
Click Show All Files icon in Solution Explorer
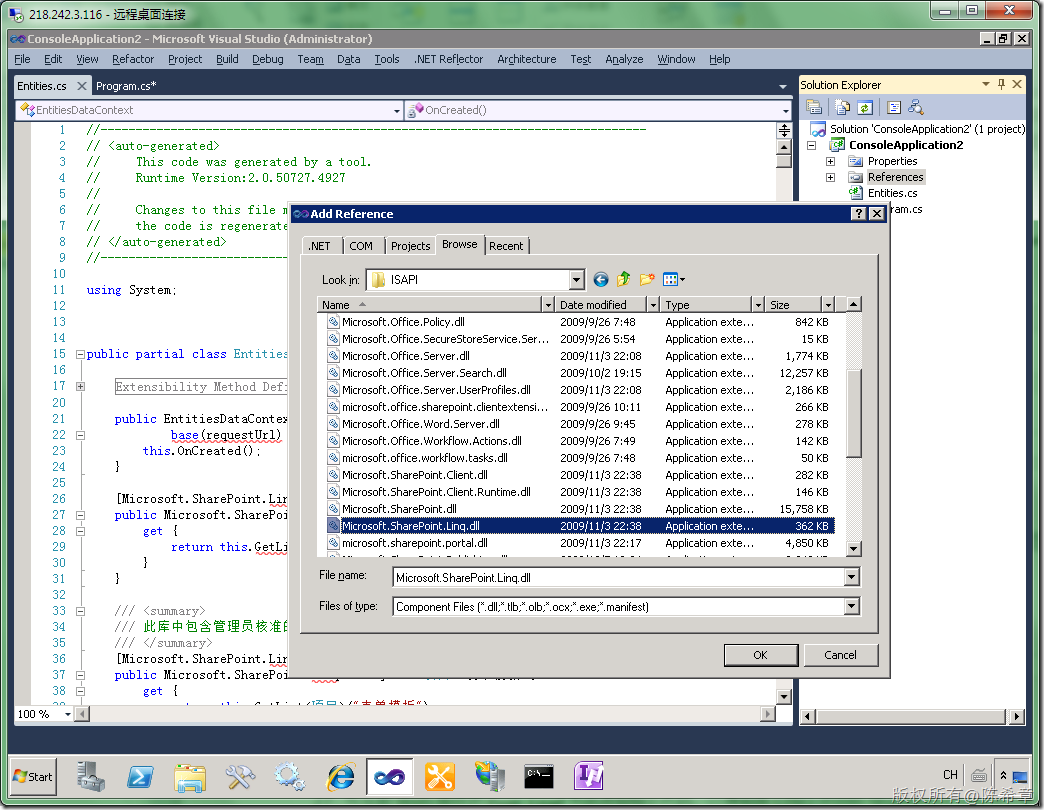[x=842, y=107]
